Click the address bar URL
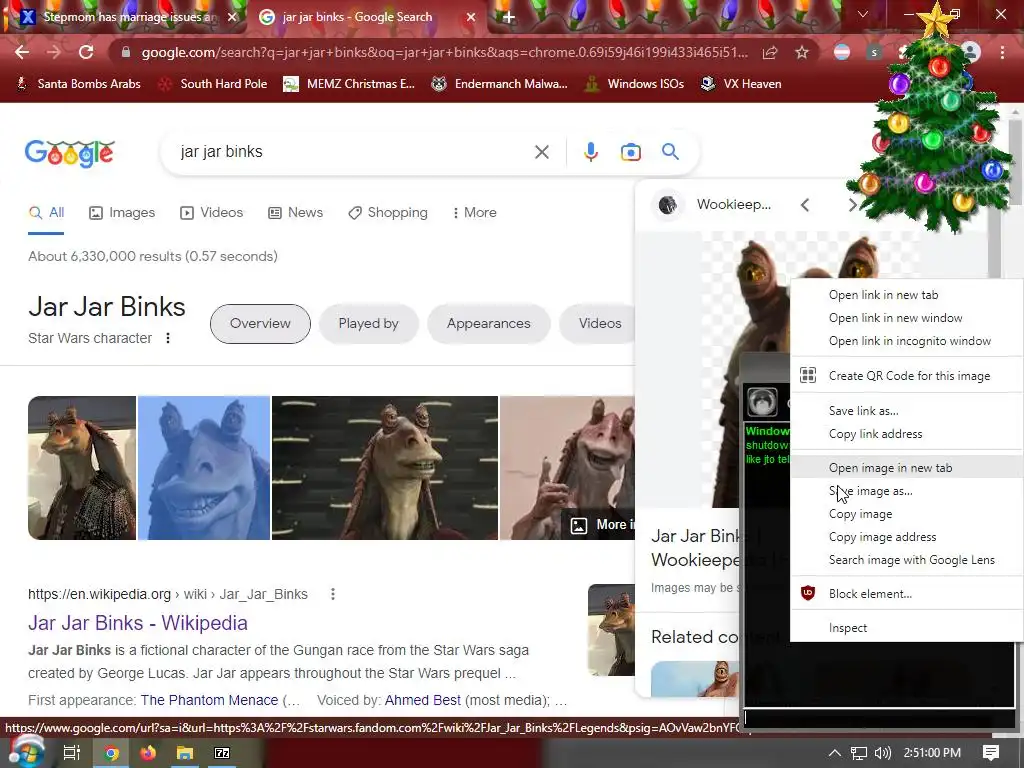The height and width of the screenshot is (768, 1024). (x=444, y=52)
